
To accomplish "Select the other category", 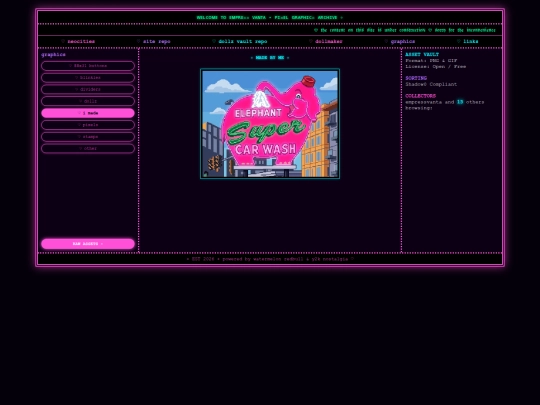I will [88, 148].
